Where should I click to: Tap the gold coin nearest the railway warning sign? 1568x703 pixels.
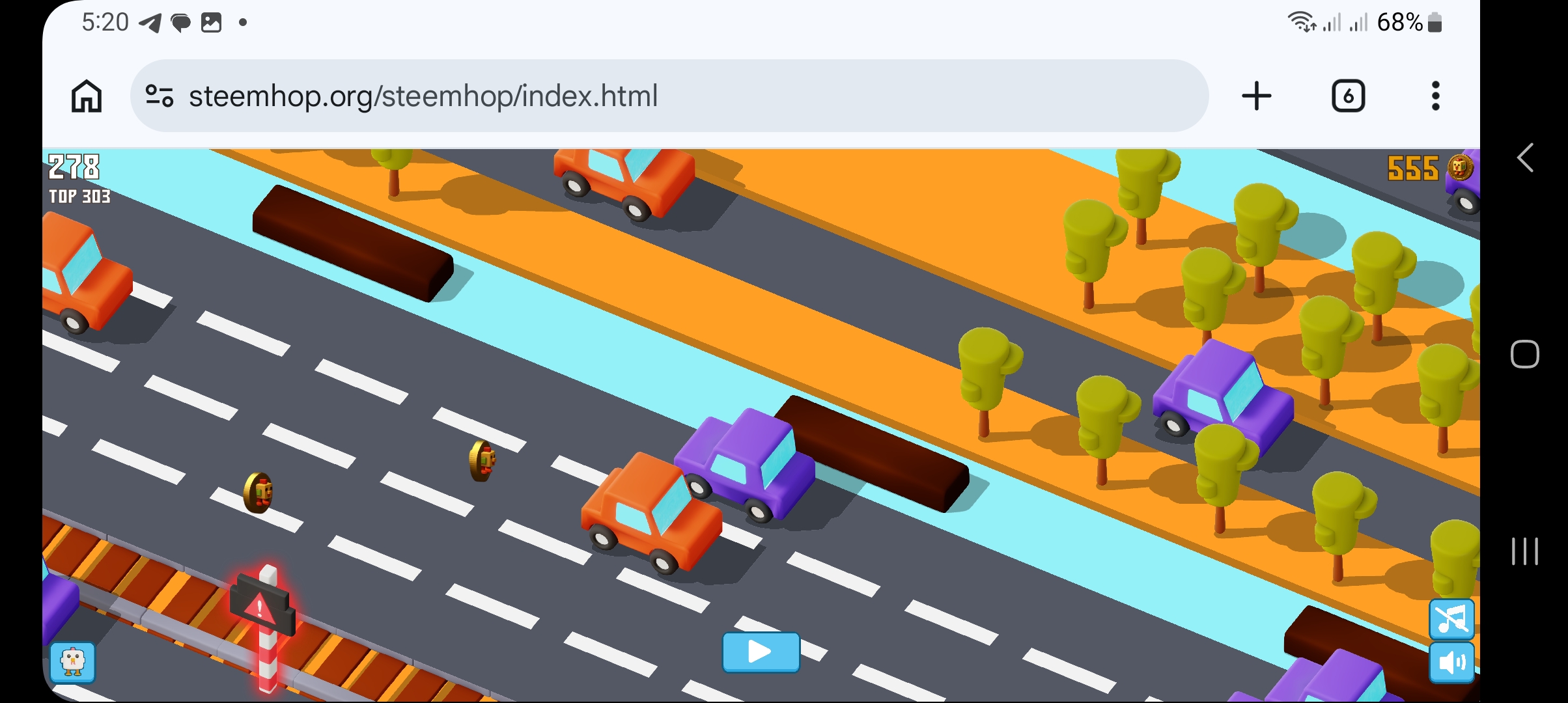coord(258,493)
